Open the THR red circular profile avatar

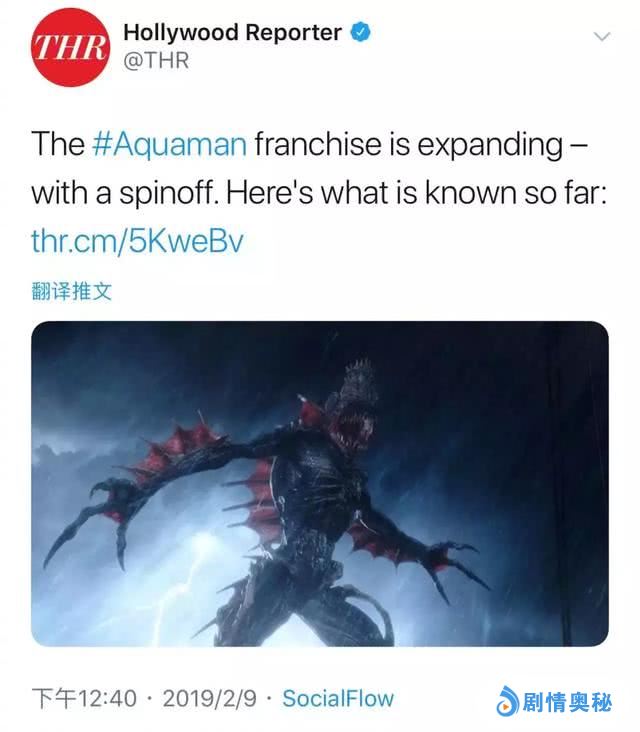[x=70, y=47]
